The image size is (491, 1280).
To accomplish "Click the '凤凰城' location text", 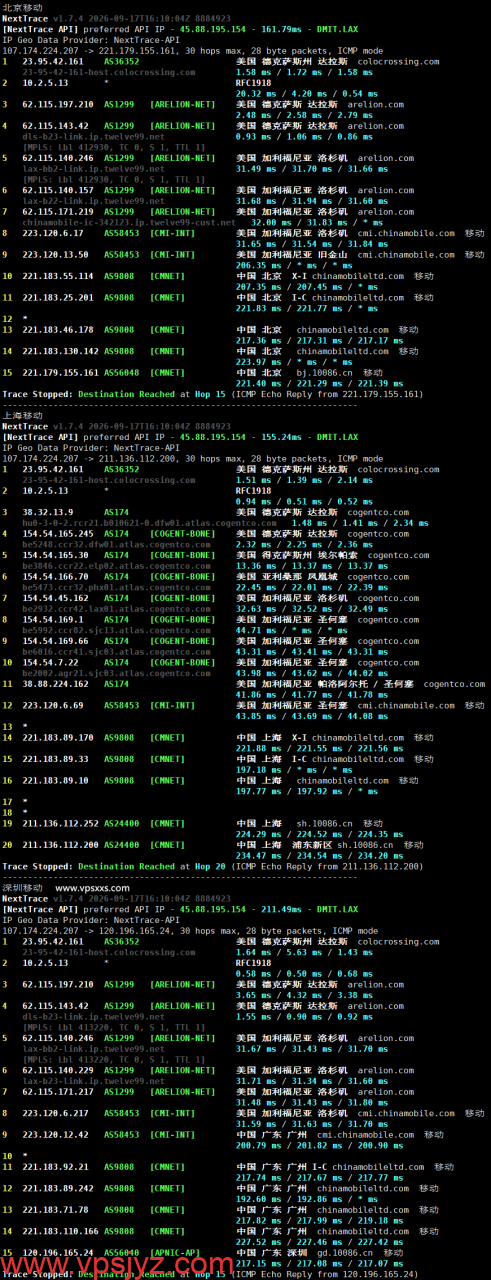I will tap(327, 577).
